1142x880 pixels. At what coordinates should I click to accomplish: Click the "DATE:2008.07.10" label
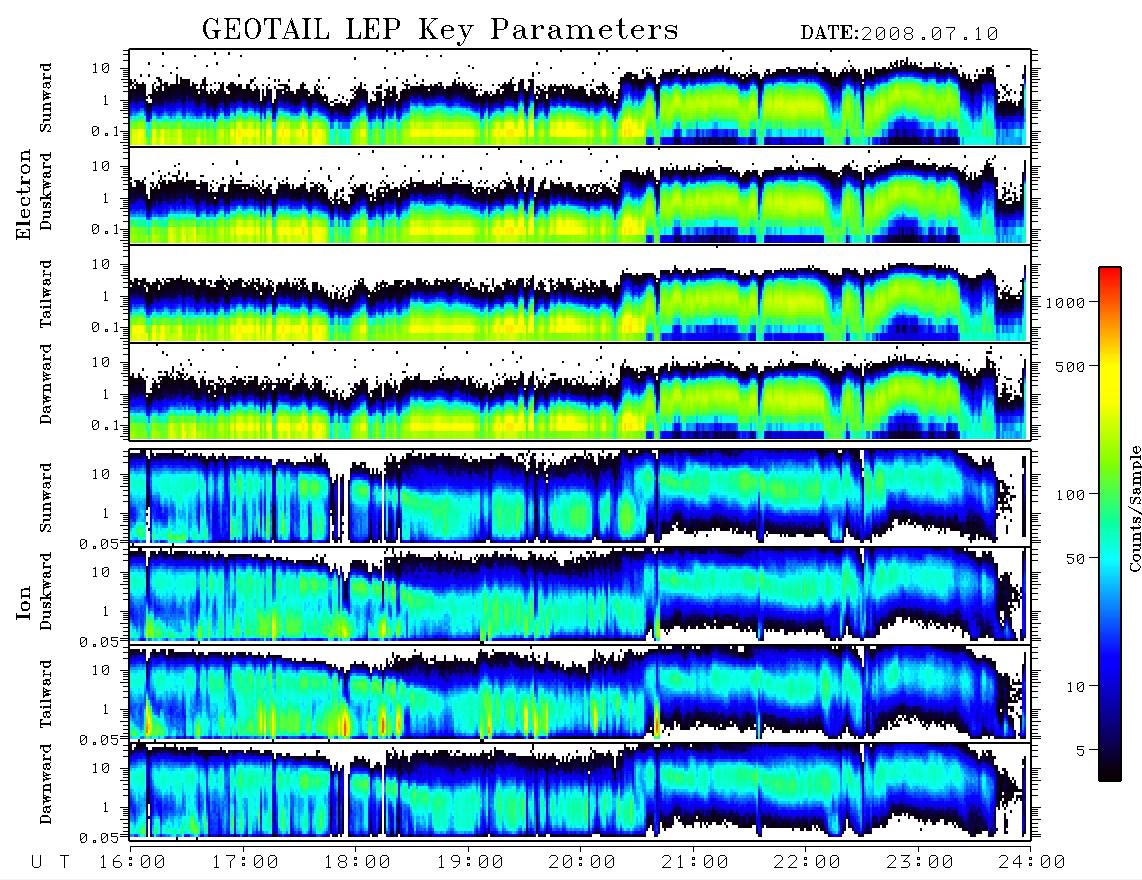click(x=899, y=34)
